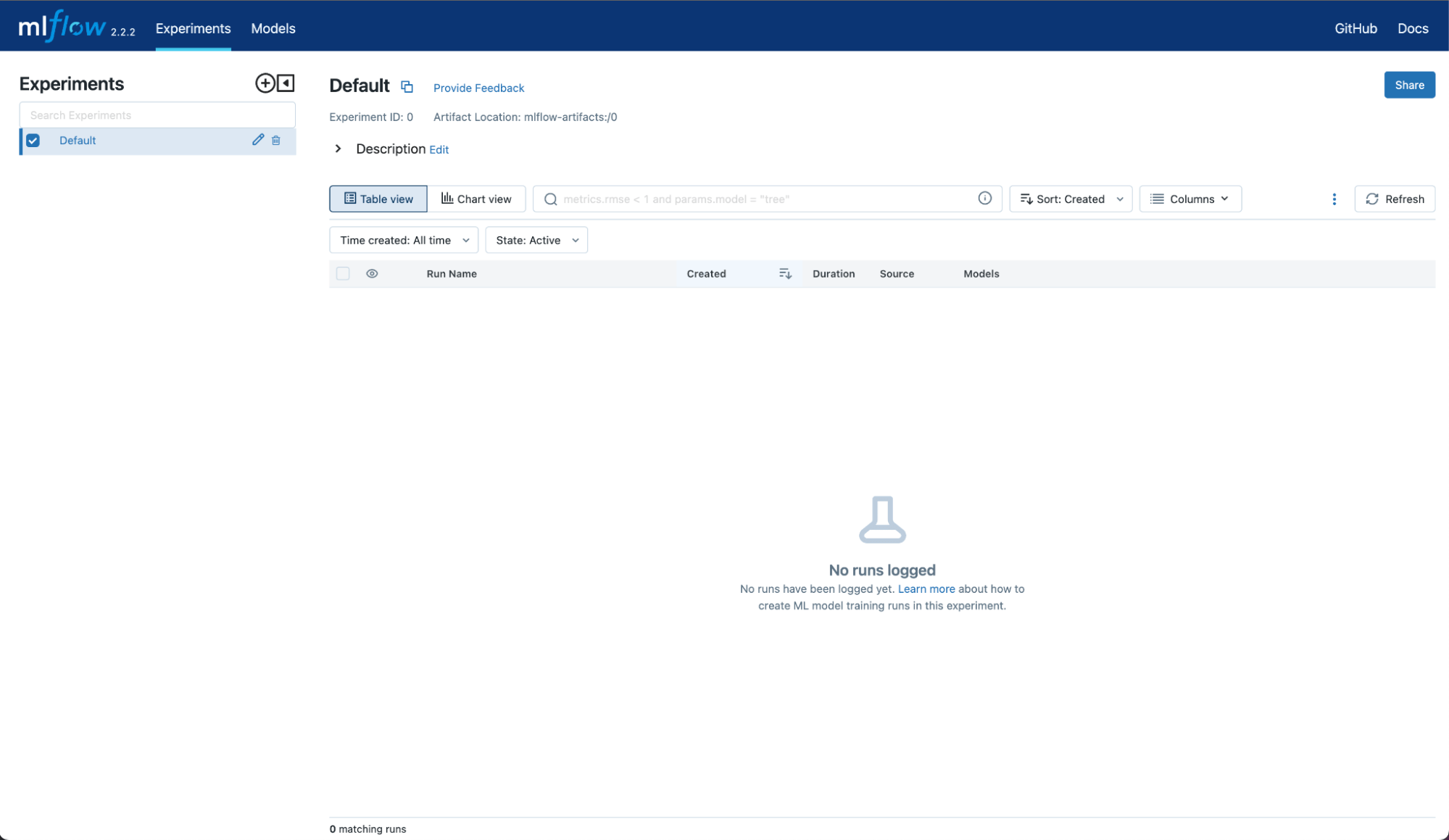Viewport: 1449px width, 840px height.
Task: Open the Models tab in the top navigation
Action: (x=273, y=28)
